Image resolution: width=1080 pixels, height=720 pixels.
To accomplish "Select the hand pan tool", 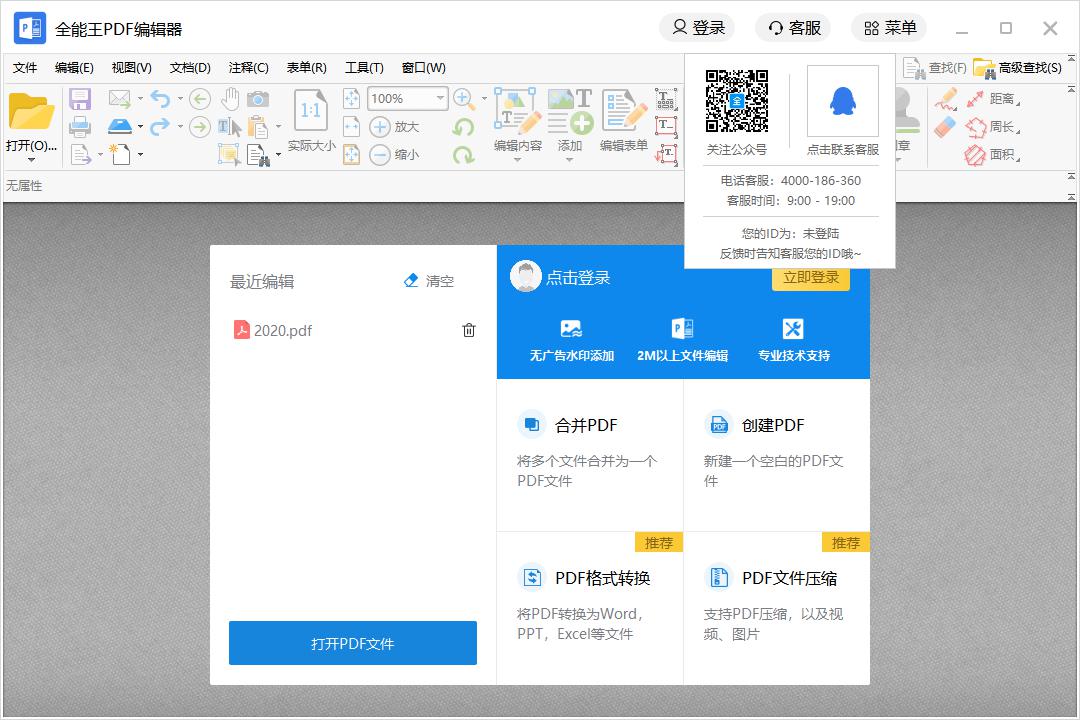I will point(230,98).
